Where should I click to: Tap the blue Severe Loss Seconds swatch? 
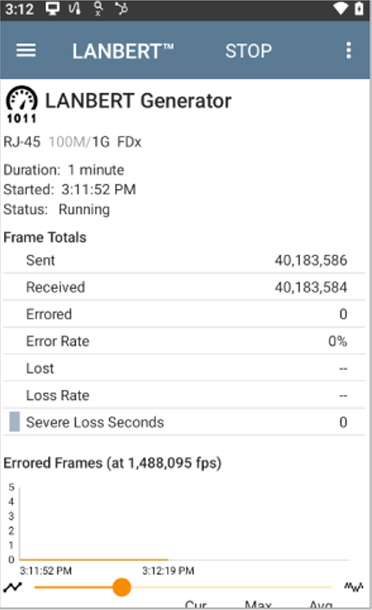[x=14, y=422]
